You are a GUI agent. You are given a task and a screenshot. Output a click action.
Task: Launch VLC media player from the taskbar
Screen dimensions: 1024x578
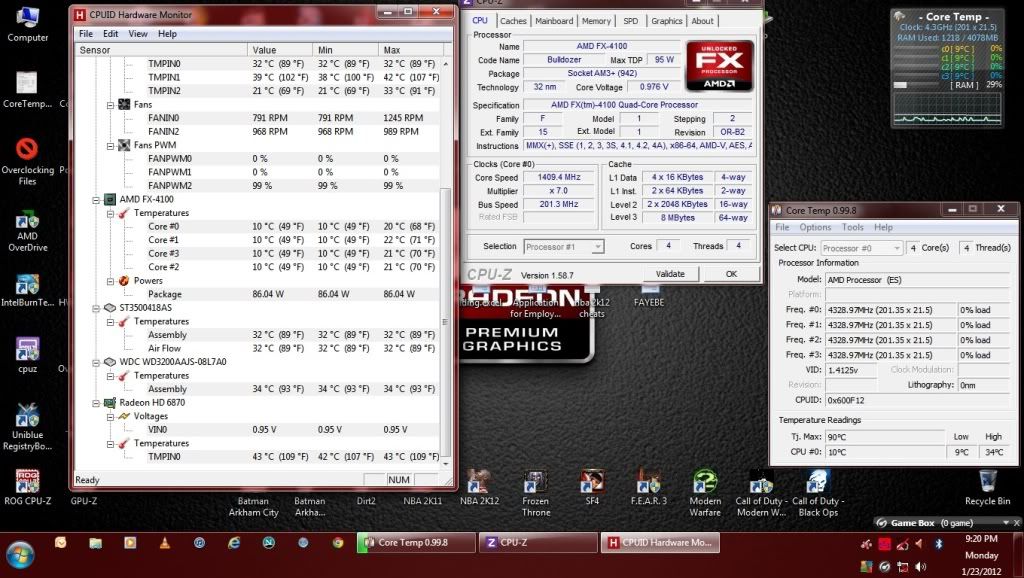point(165,543)
